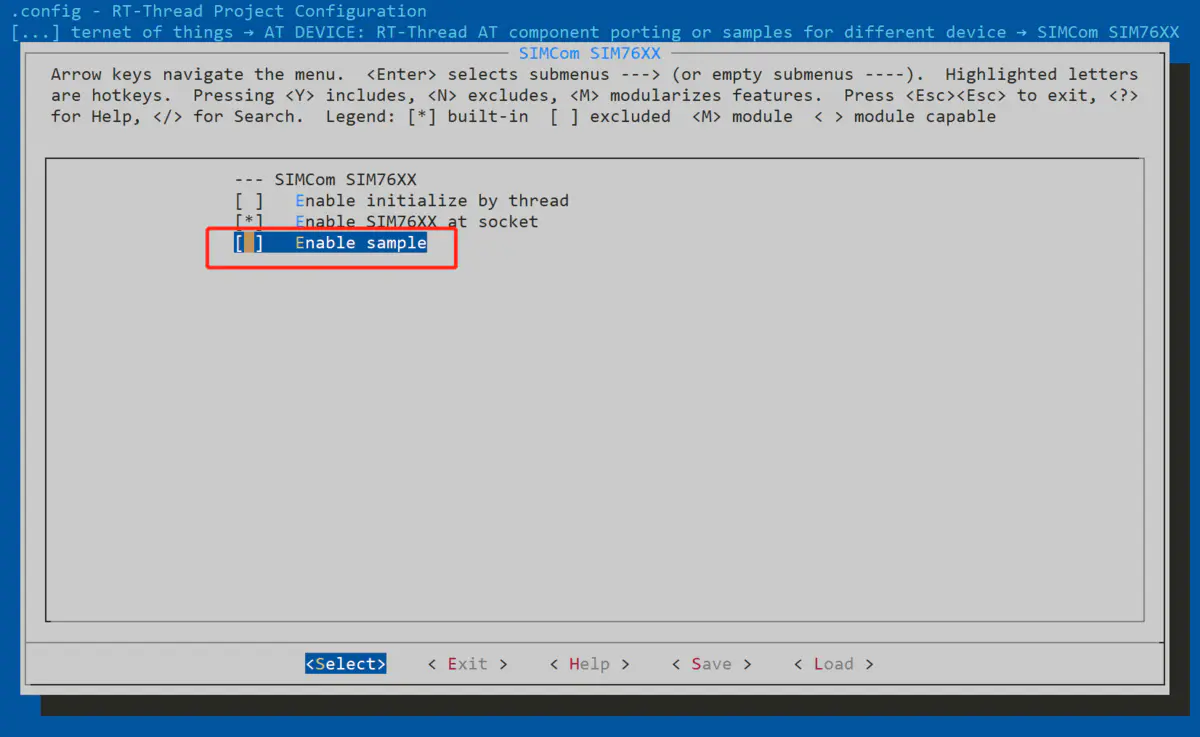Screen dimensions: 1200x737
Task: Click the Enable sample label text
Action: 361,243
